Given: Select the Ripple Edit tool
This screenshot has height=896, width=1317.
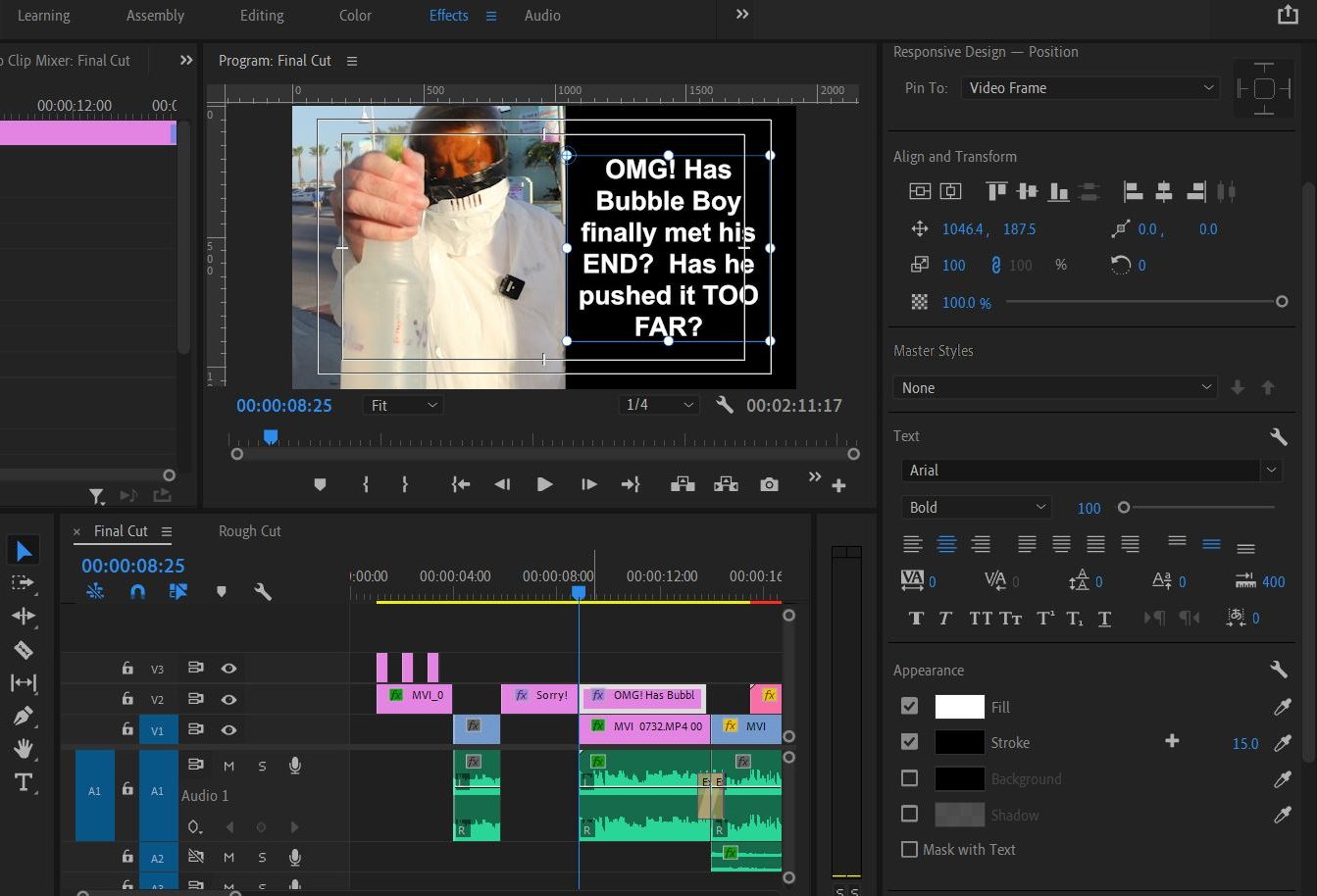Looking at the screenshot, I should pos(24,616).
